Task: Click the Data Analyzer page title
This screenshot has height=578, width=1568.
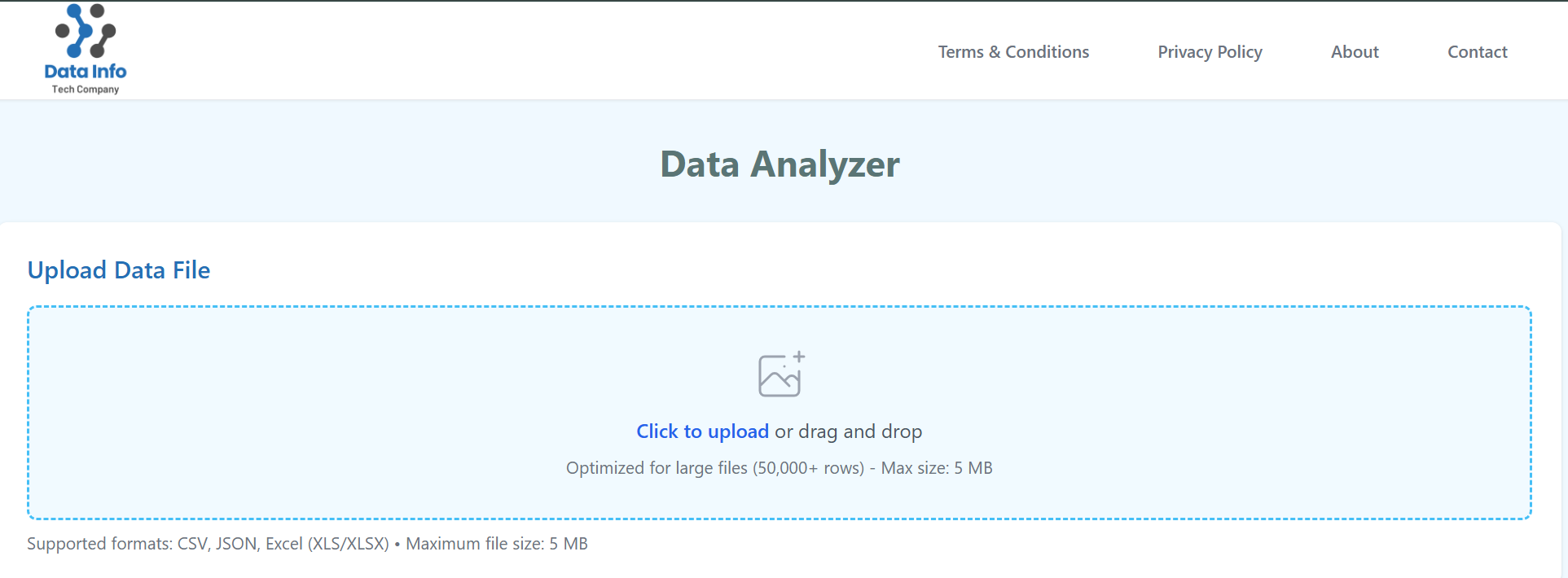Action: (780, 164)
